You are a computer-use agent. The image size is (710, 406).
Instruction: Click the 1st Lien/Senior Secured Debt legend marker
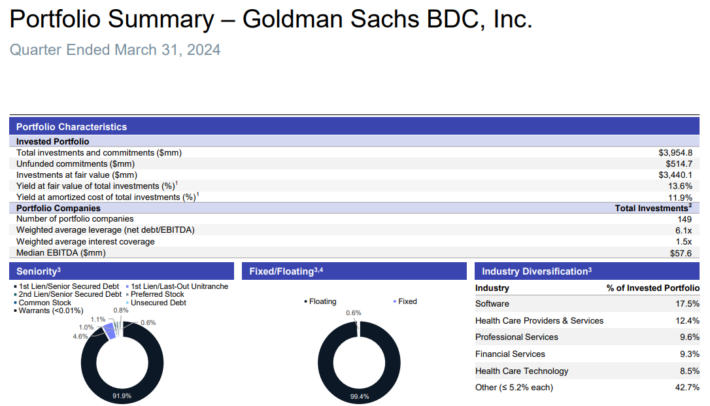point(16,287)
